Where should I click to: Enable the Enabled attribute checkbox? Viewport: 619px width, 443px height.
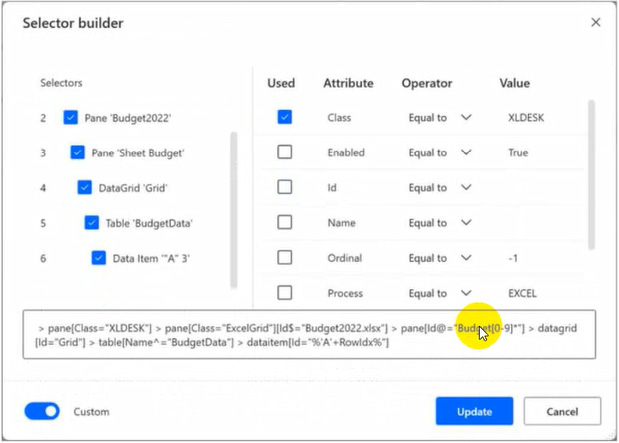point(285,153)
